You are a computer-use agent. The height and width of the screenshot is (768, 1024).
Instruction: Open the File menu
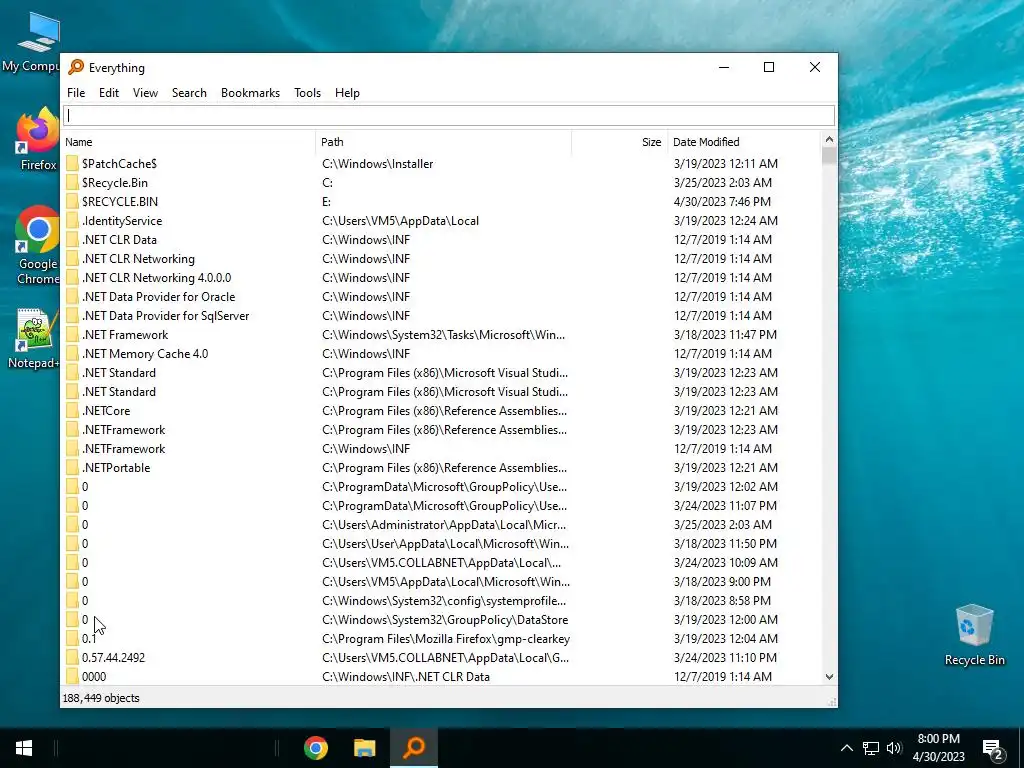(x=76, y=93)
